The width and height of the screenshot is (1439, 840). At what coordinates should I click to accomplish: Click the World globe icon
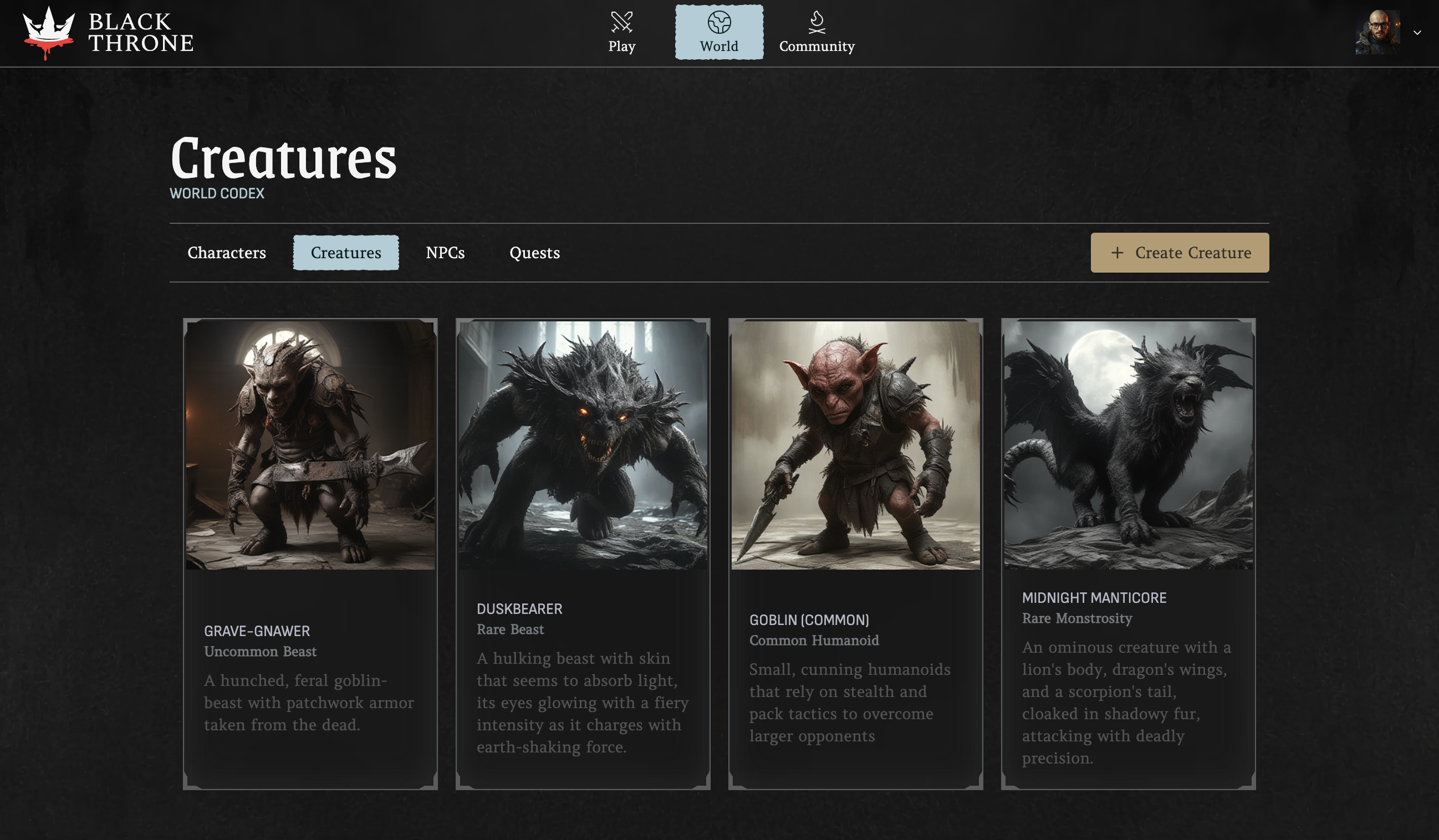tap(718, 22)
